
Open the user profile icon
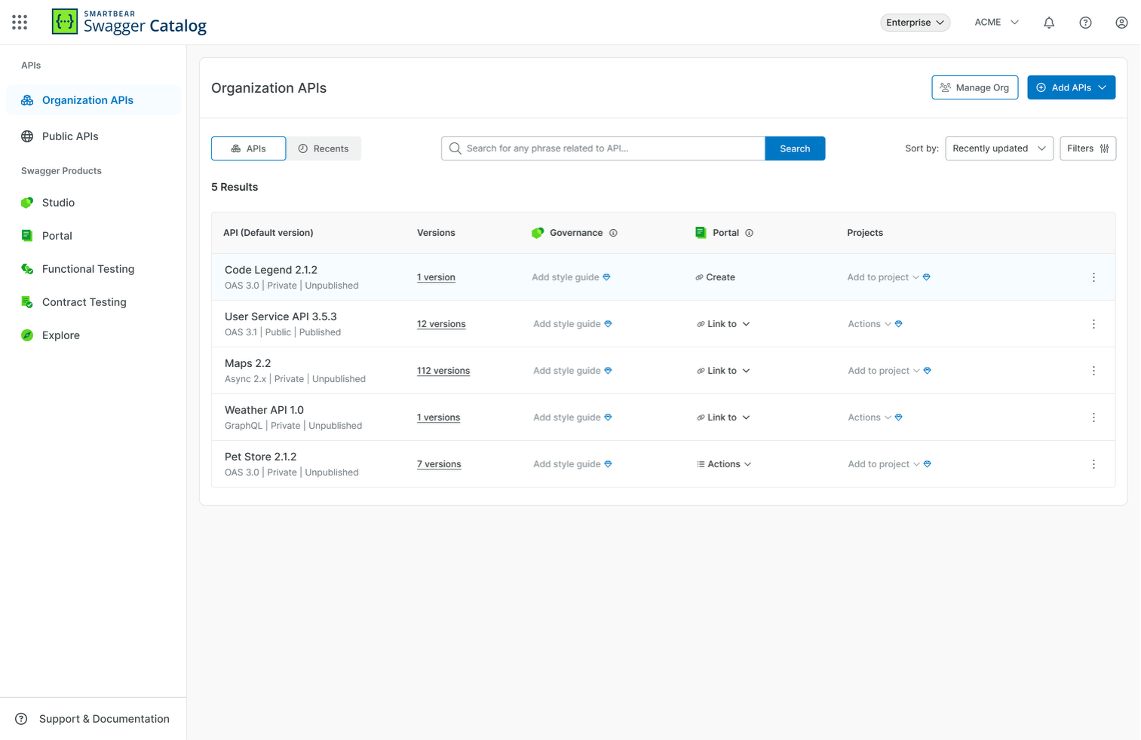(1121, 23)
